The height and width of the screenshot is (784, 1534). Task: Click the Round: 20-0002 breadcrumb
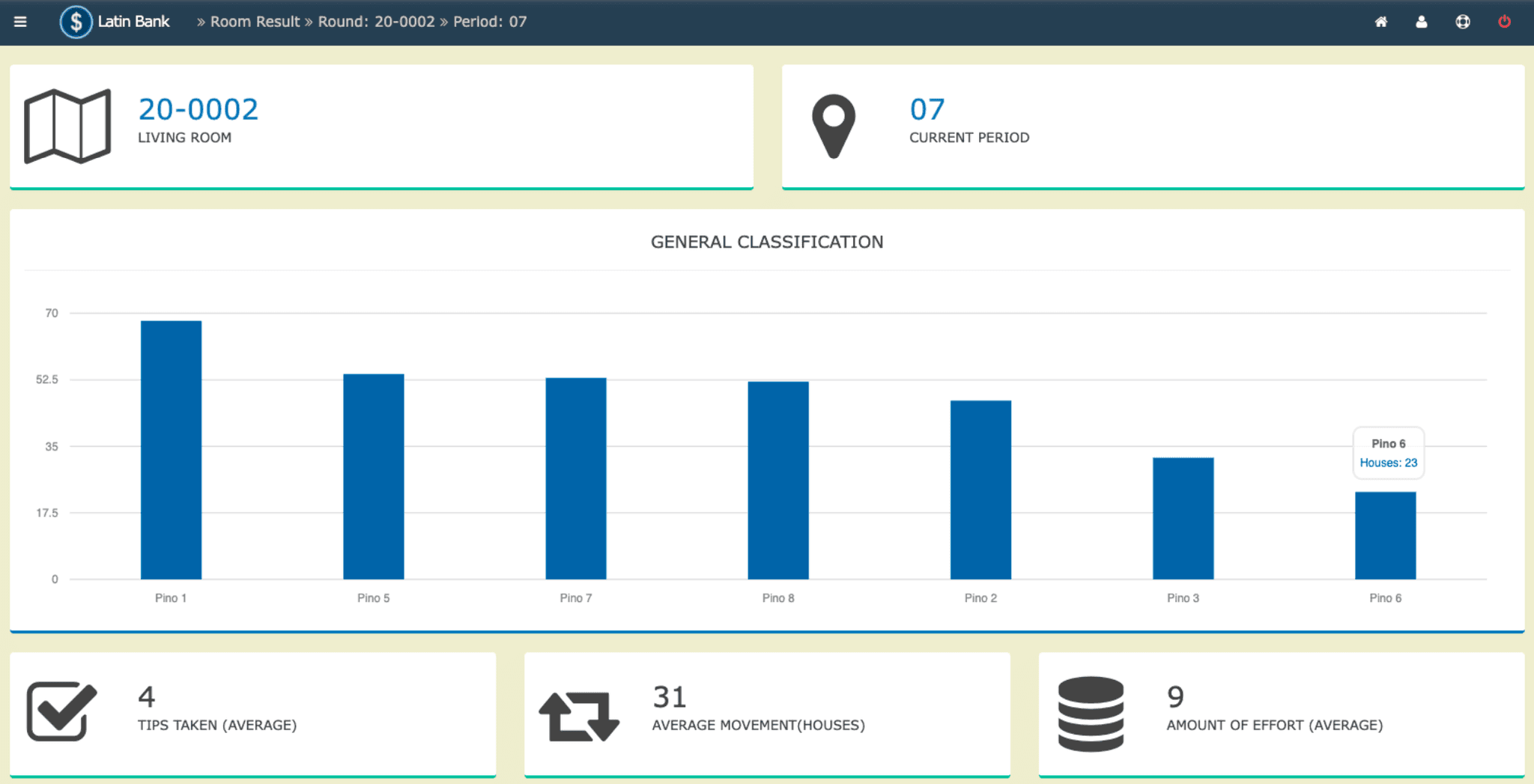point(376,22)
